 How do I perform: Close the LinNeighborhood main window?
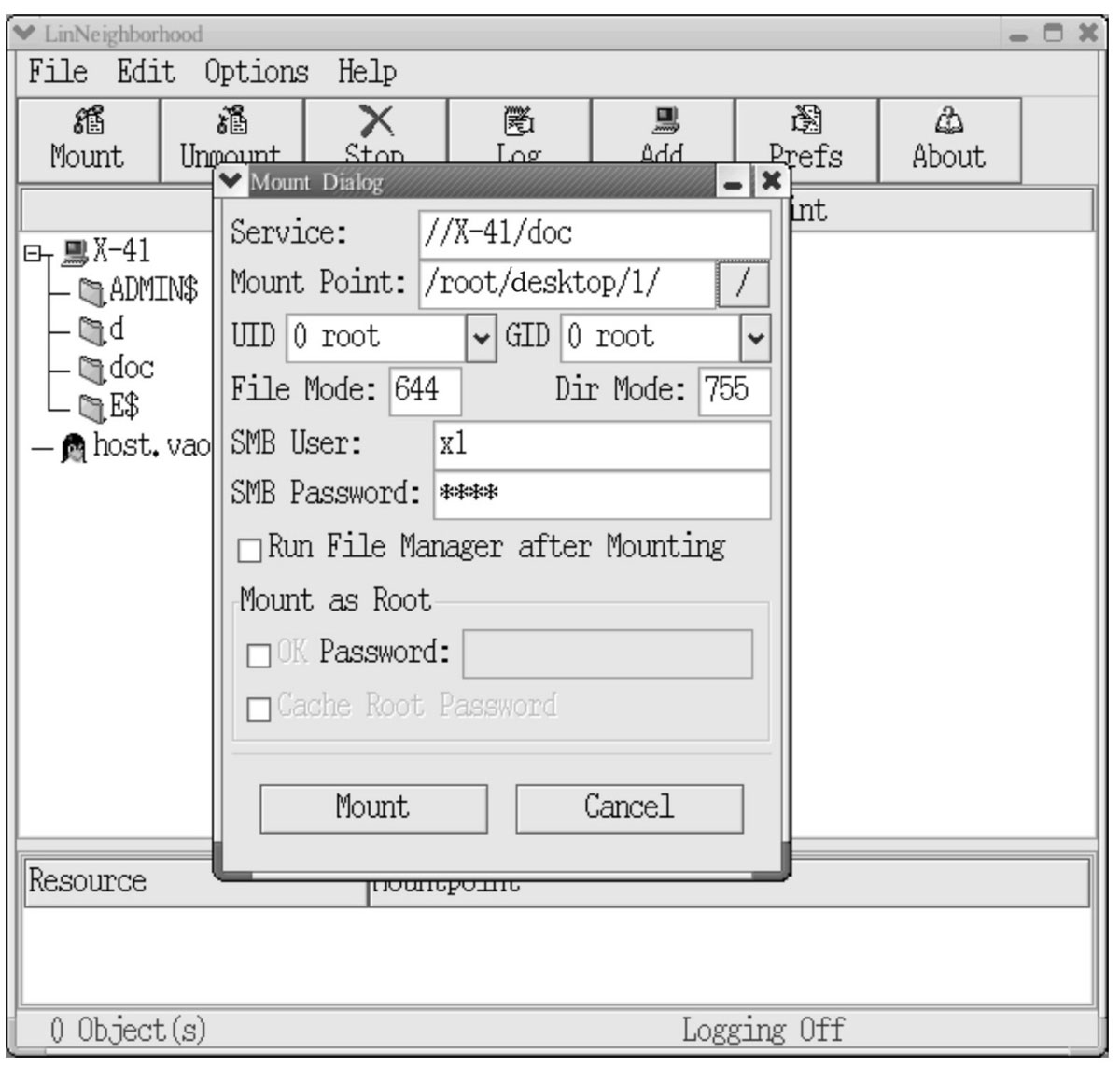(1087, 34)
